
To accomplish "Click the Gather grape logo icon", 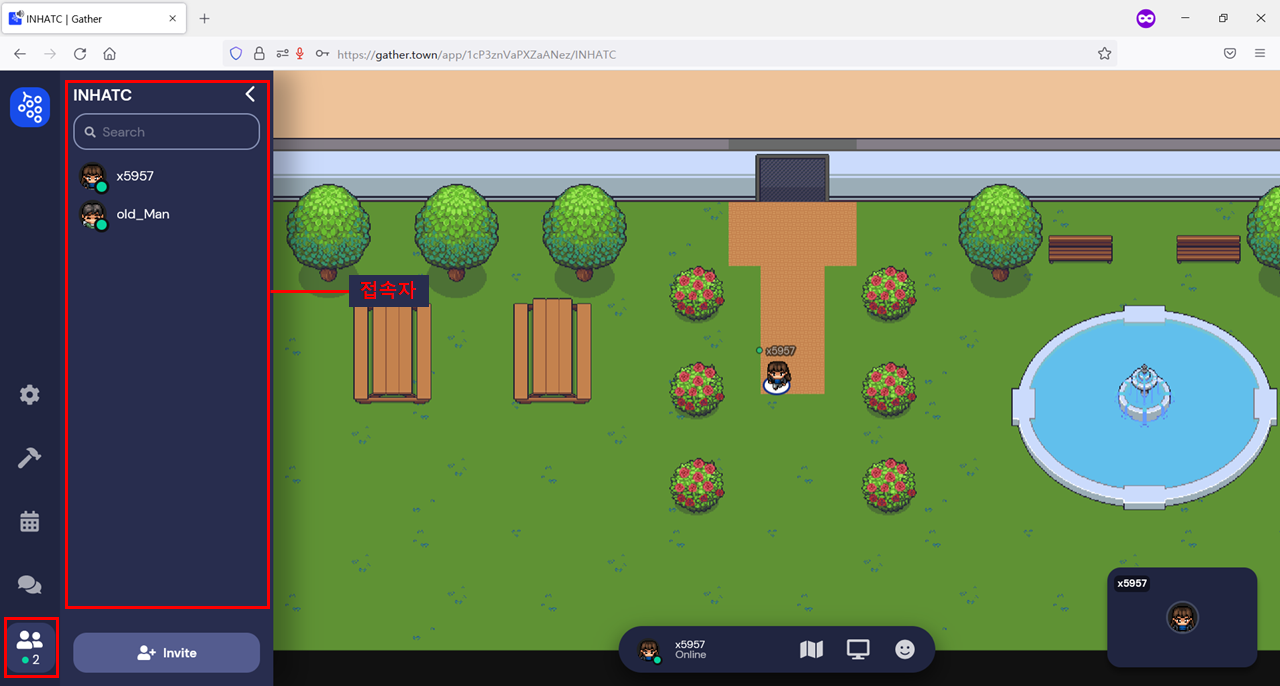I will click(x=30, y=107).
